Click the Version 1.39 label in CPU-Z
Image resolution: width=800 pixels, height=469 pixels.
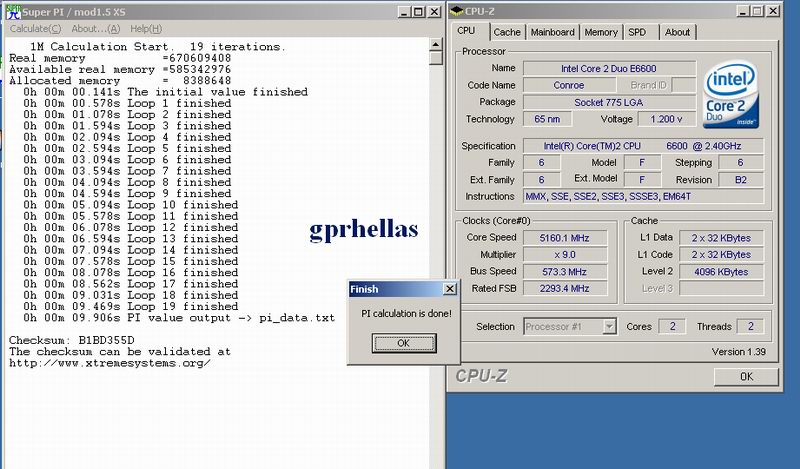[738, 352]
